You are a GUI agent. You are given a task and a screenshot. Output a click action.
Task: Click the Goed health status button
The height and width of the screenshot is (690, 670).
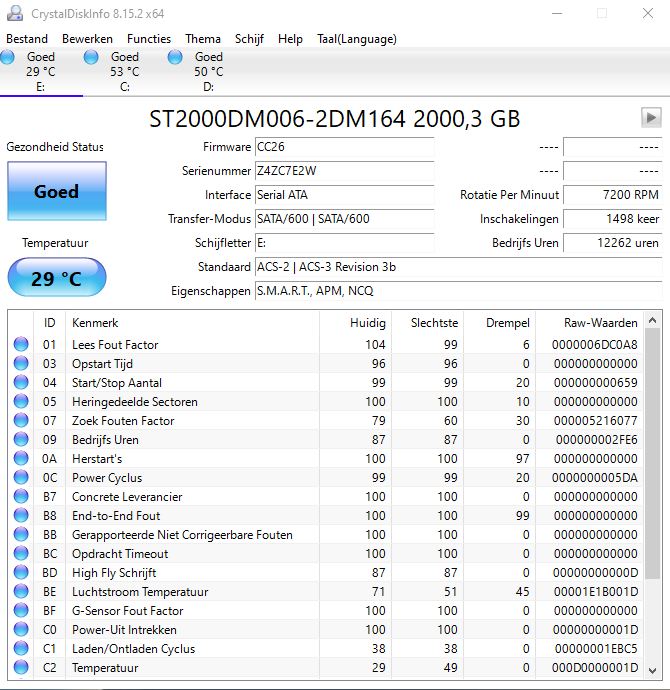click(57, 191)
